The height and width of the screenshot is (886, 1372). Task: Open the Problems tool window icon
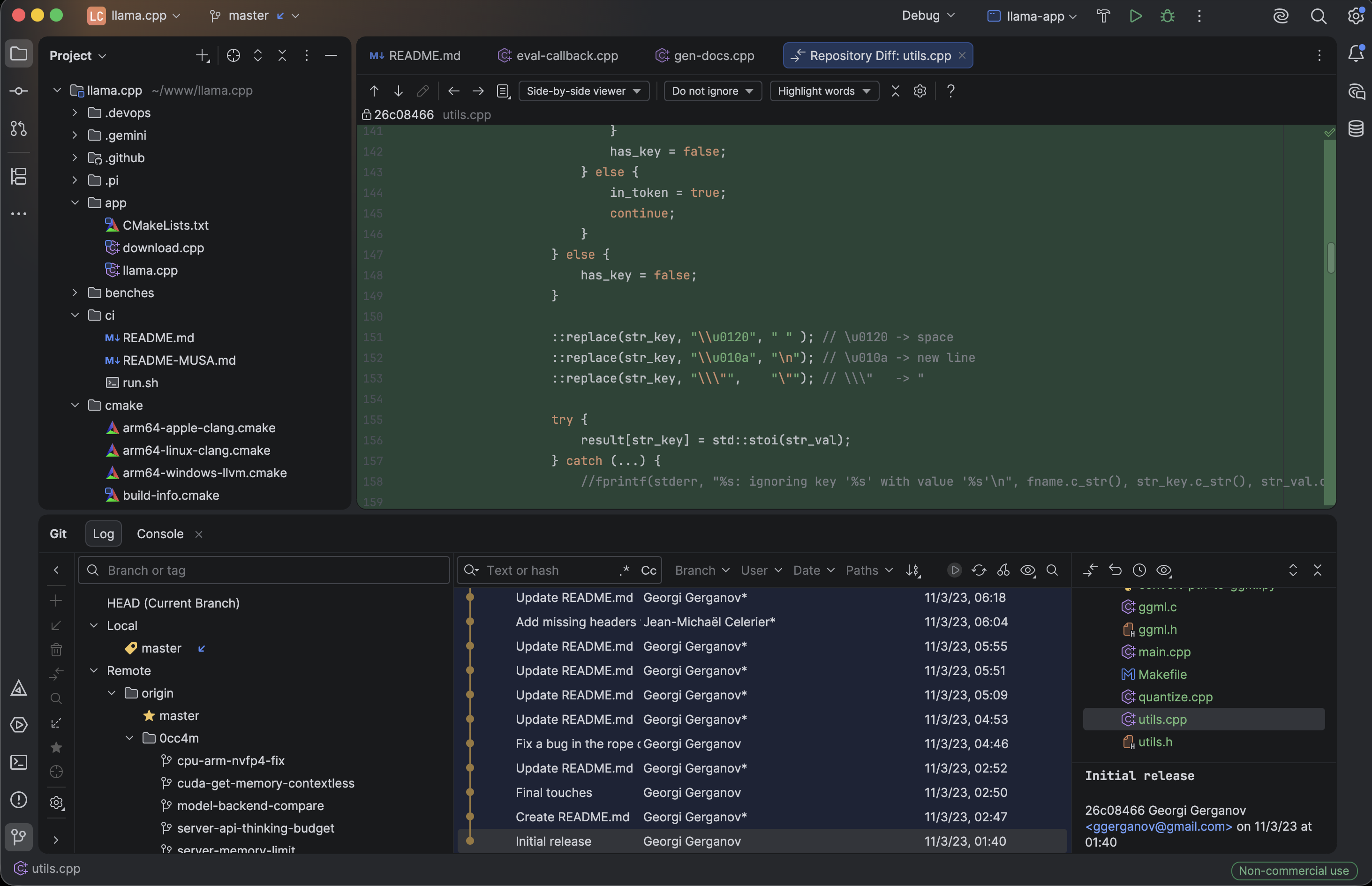coord(18,800)
